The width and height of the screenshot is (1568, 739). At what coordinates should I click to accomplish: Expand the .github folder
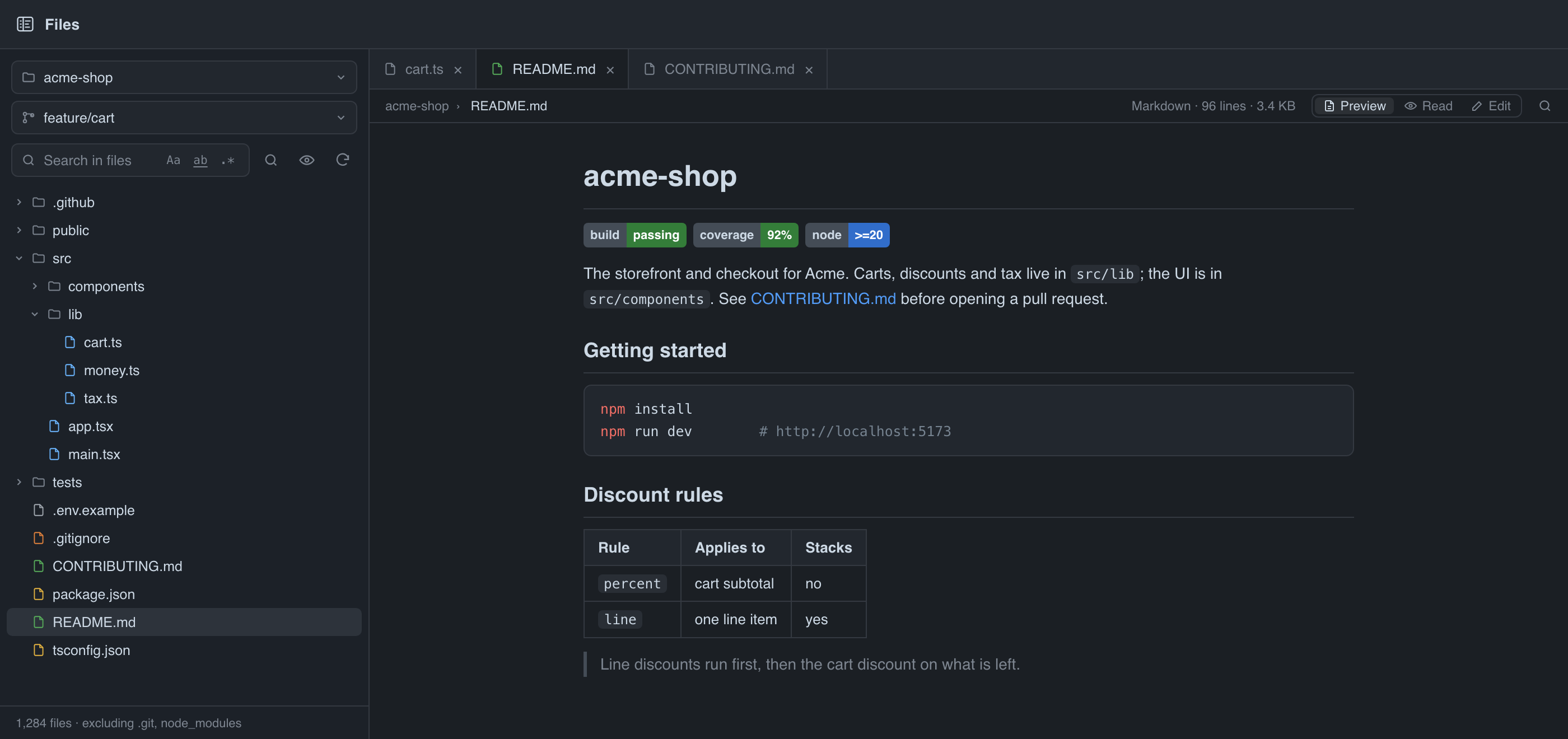pyautogui.click(x=19, y=202)
